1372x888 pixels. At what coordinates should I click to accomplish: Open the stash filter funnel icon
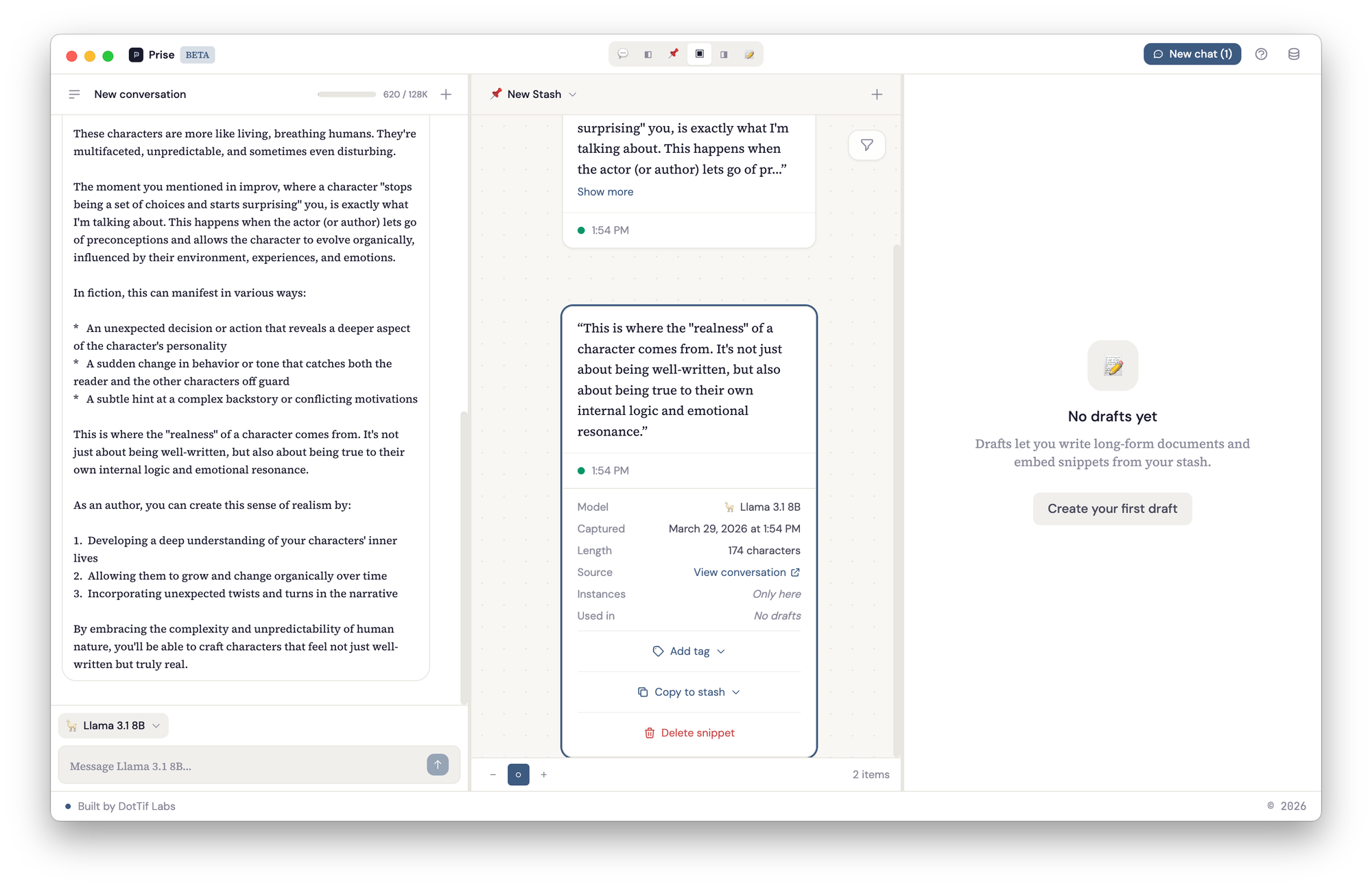tap(867, 145)
